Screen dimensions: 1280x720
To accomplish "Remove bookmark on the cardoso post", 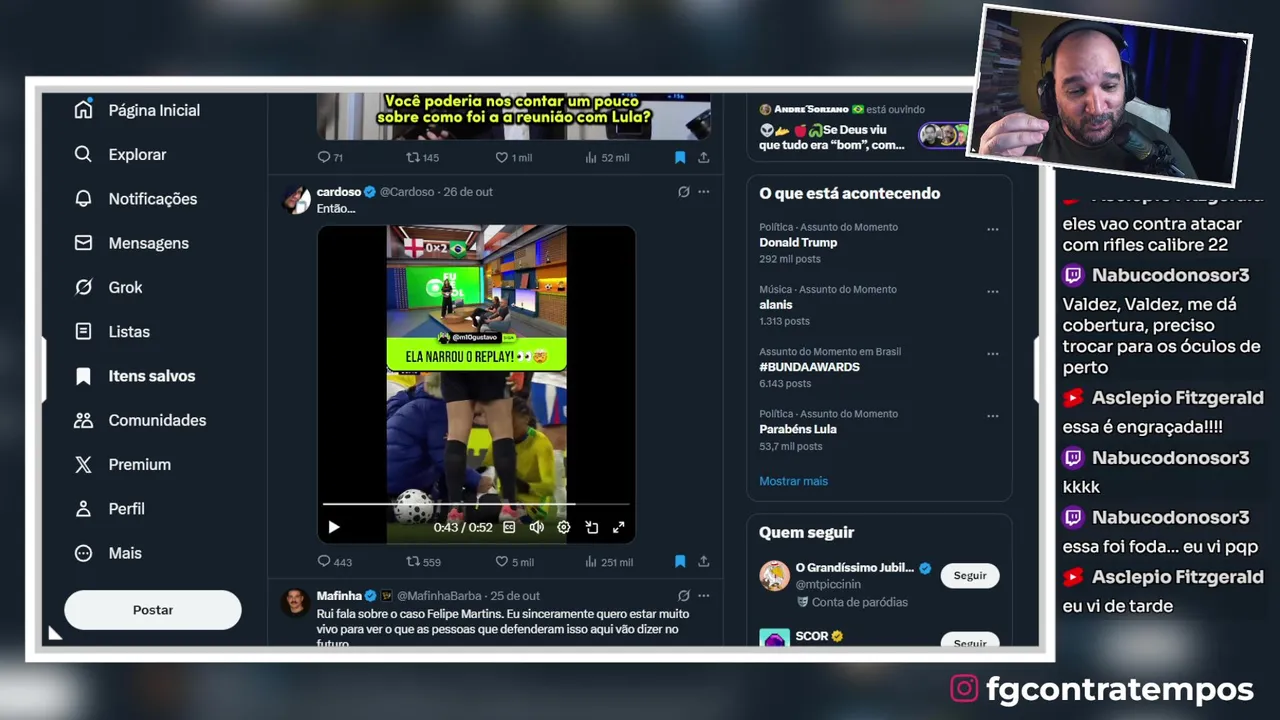I will coord(680,562).
